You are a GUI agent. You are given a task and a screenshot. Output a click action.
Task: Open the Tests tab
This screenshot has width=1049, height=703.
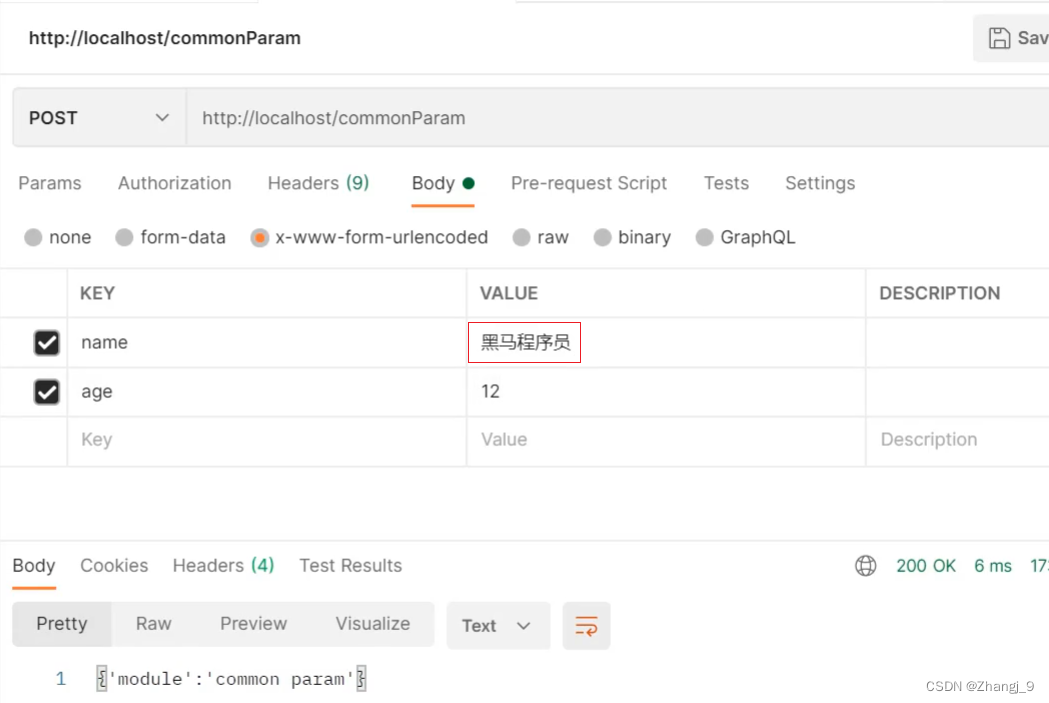726,183
